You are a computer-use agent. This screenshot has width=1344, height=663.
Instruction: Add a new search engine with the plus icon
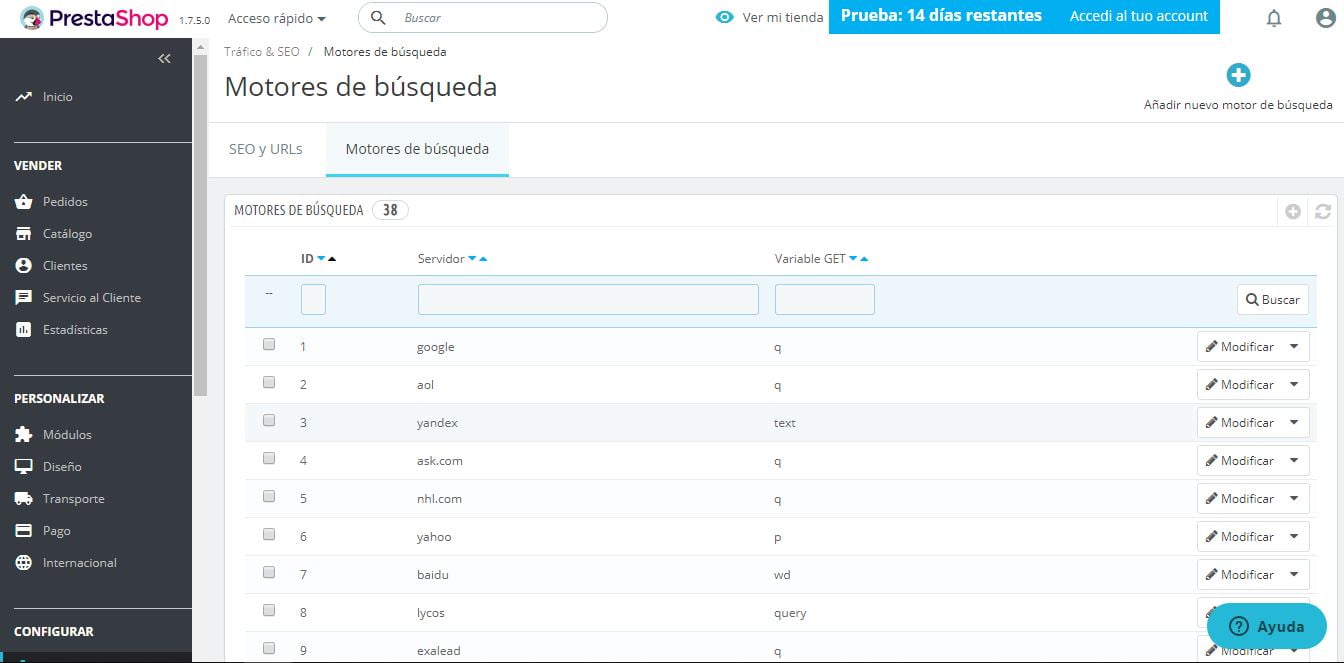[x=1238, y=74]
